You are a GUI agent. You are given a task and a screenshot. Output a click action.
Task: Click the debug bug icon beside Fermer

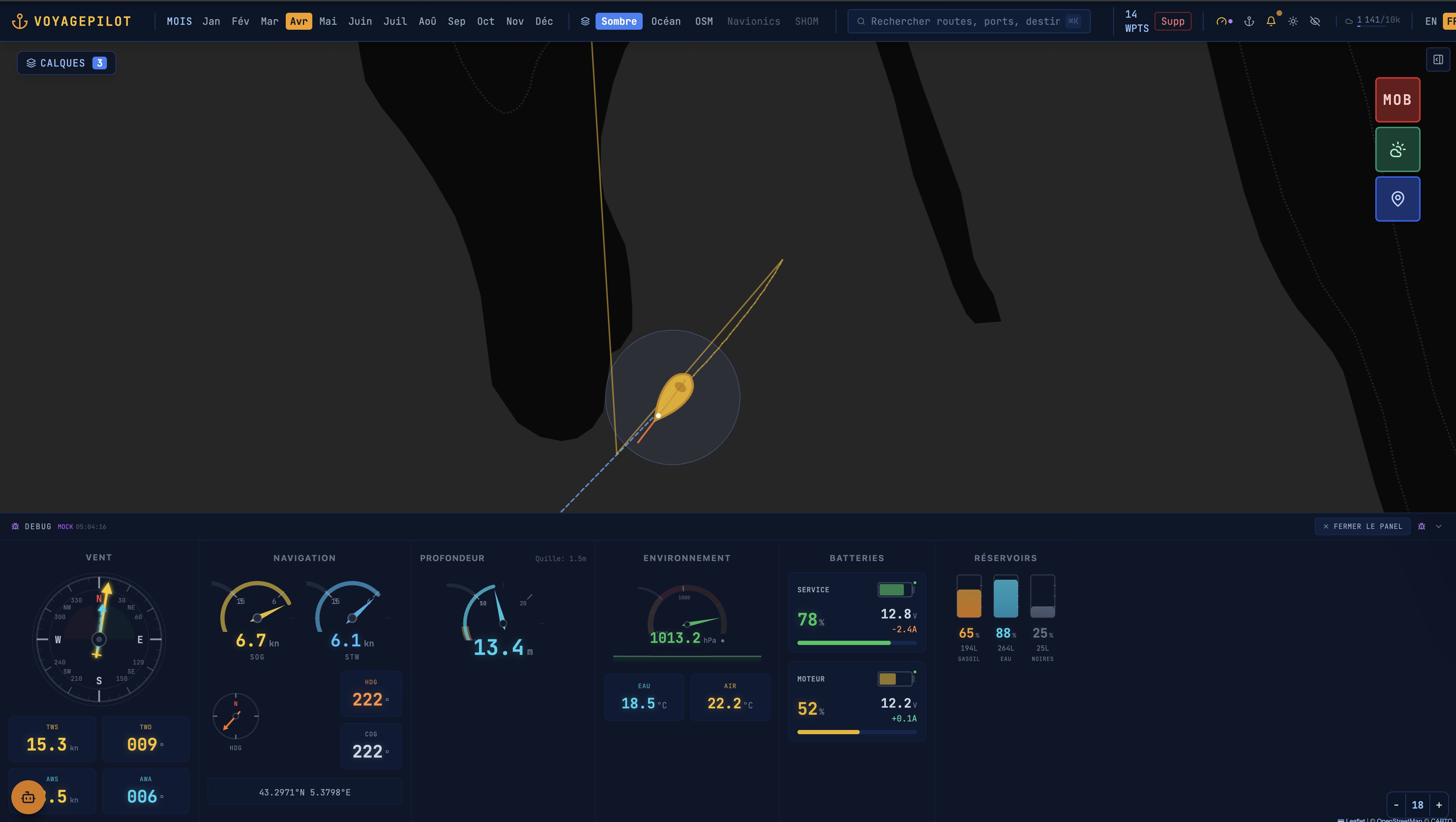point(1422,526)
